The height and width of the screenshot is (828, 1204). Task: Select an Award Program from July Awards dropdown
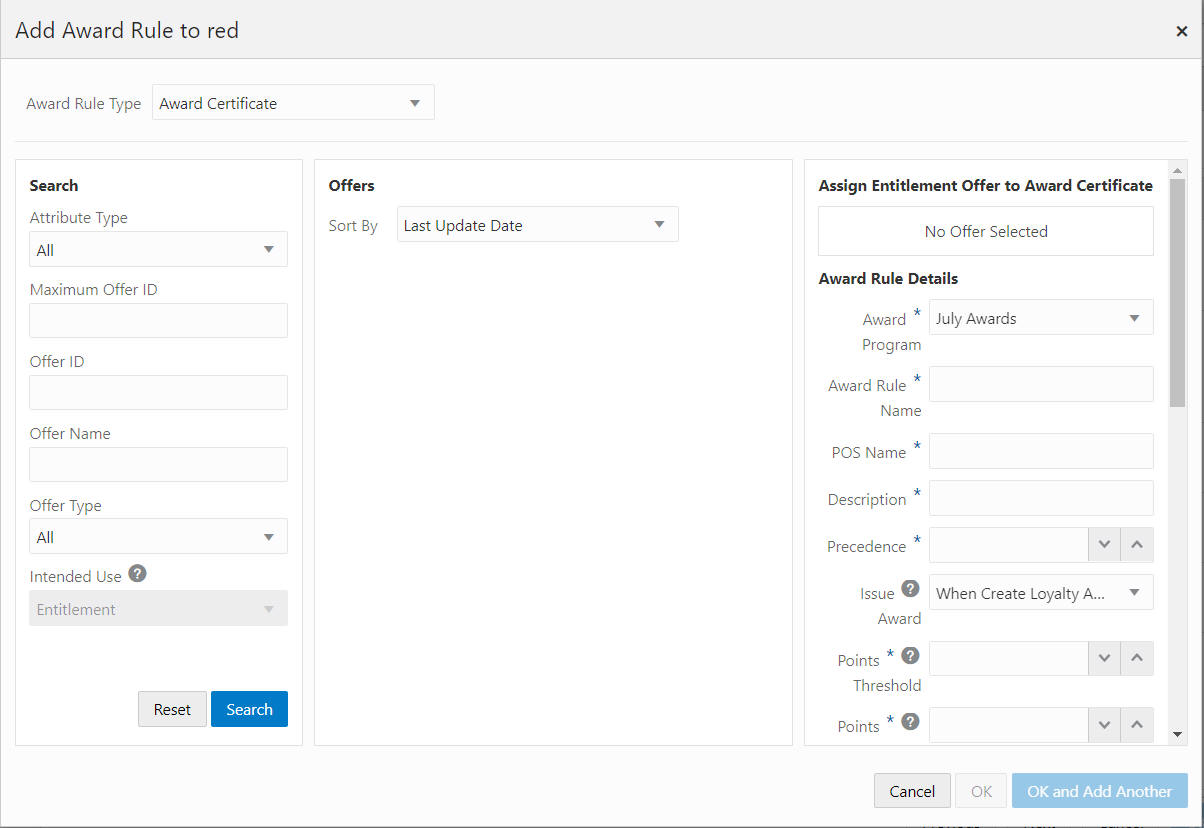1041,317
